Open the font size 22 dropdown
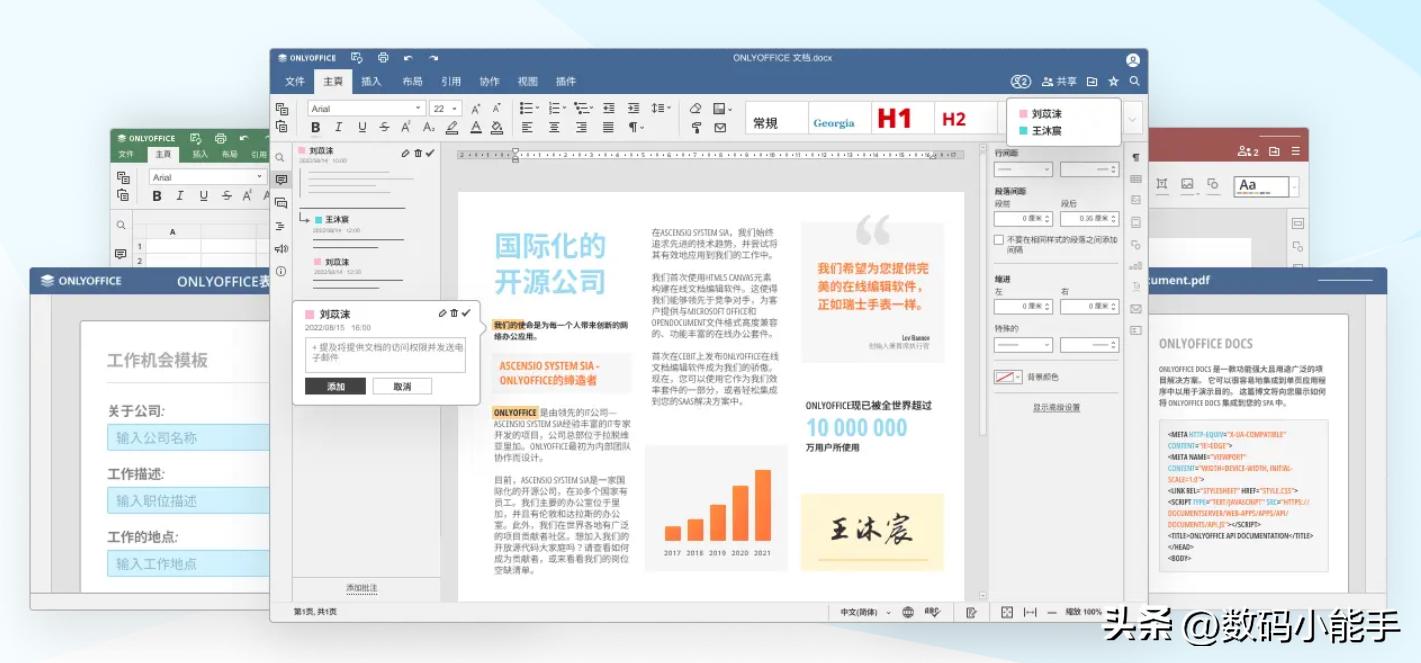 (x=455, y=108)
